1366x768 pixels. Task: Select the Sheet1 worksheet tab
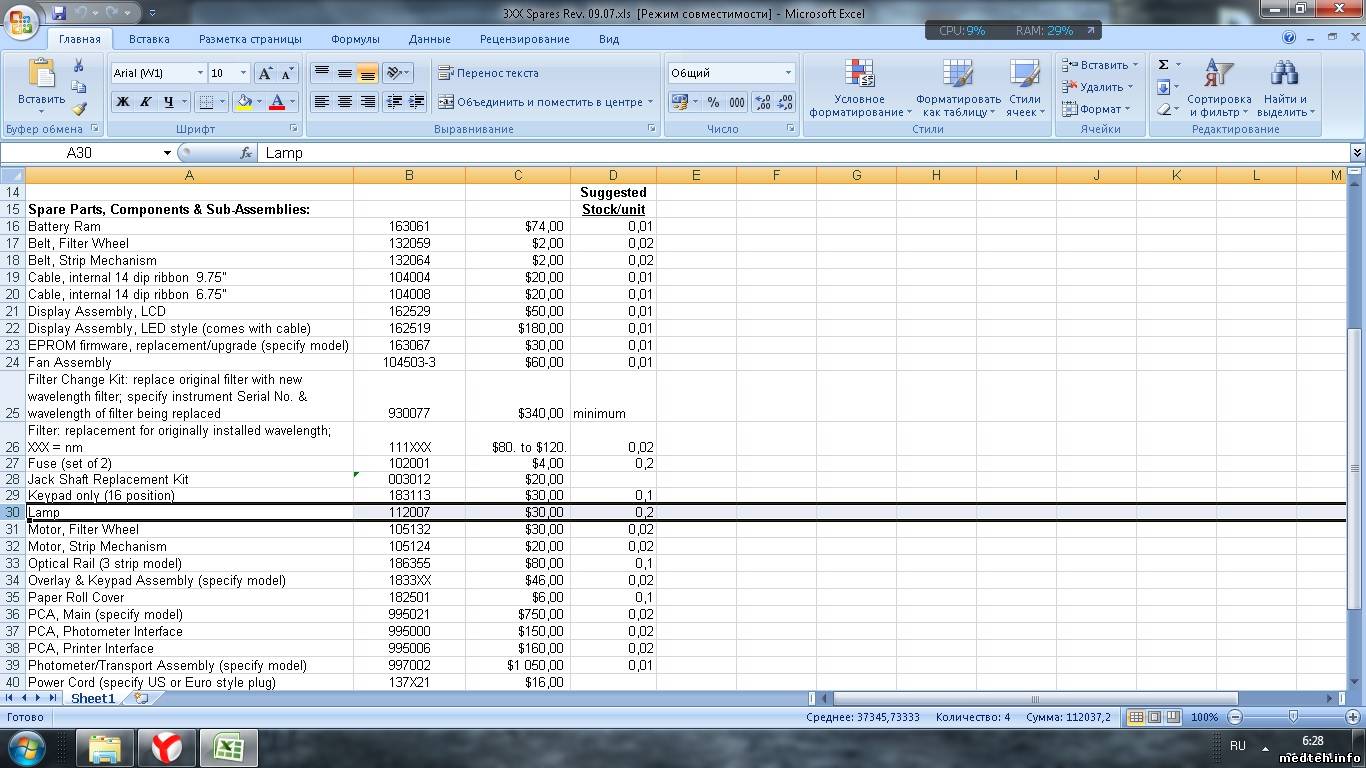93,698
